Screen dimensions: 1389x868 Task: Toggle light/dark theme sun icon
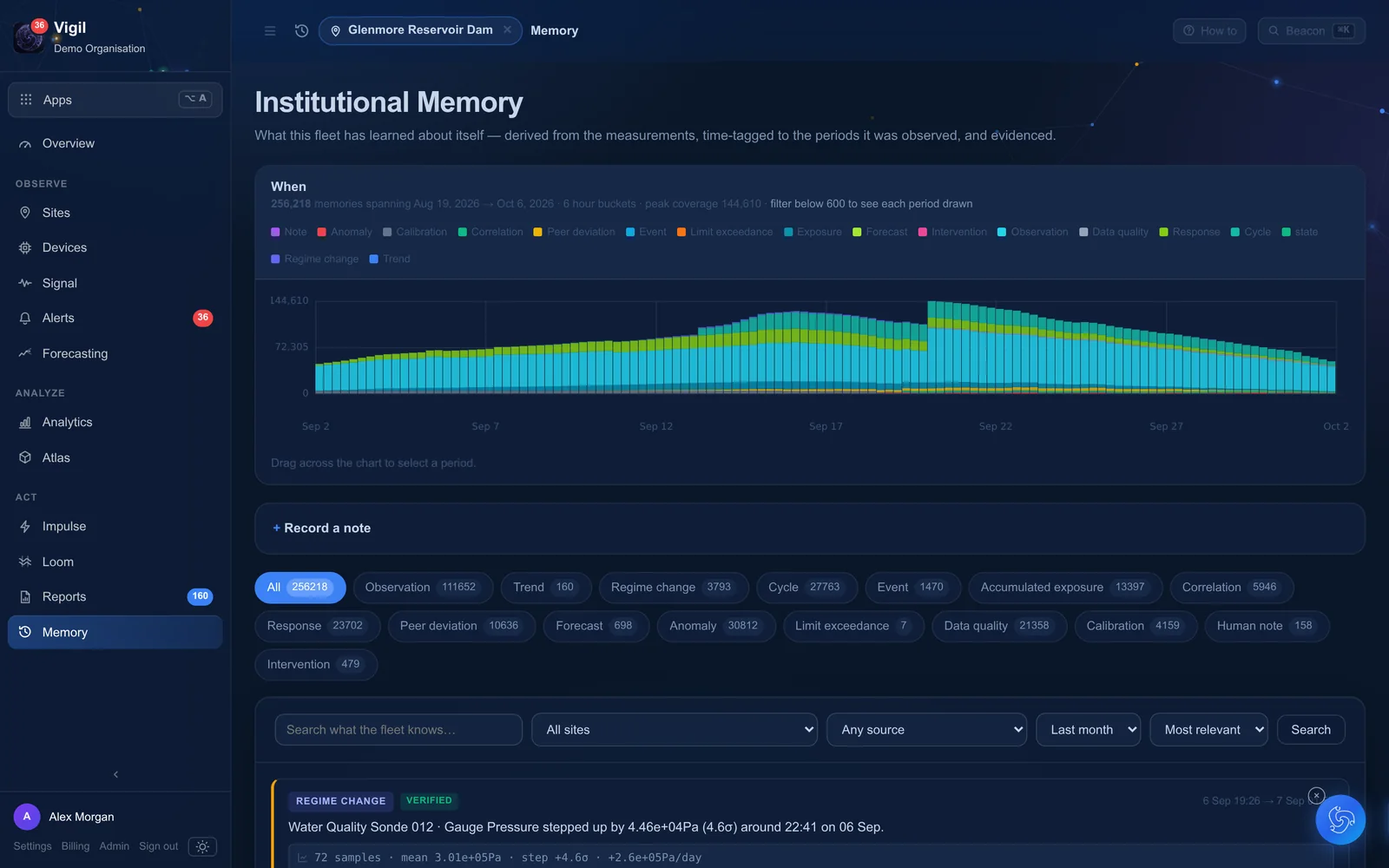(x=202, y=846)
